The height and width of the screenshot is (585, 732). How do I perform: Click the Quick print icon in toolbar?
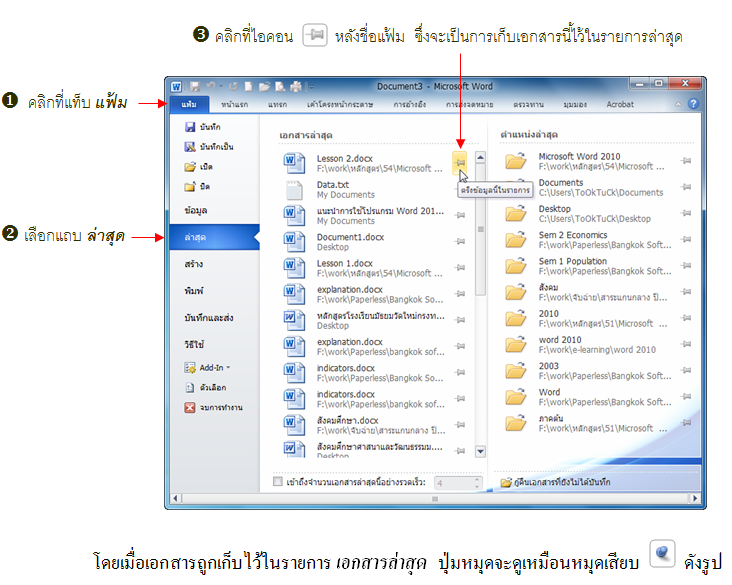tap(296, 86)
